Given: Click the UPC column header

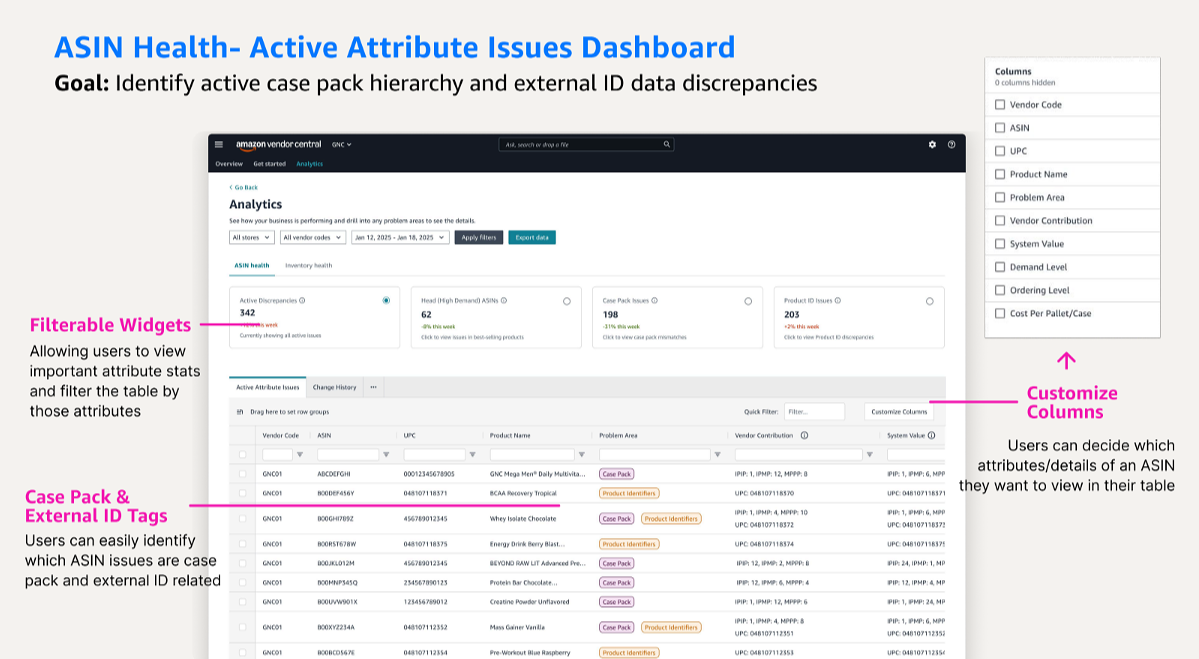Looking at the screenshot, I should [x=410, y=435].
